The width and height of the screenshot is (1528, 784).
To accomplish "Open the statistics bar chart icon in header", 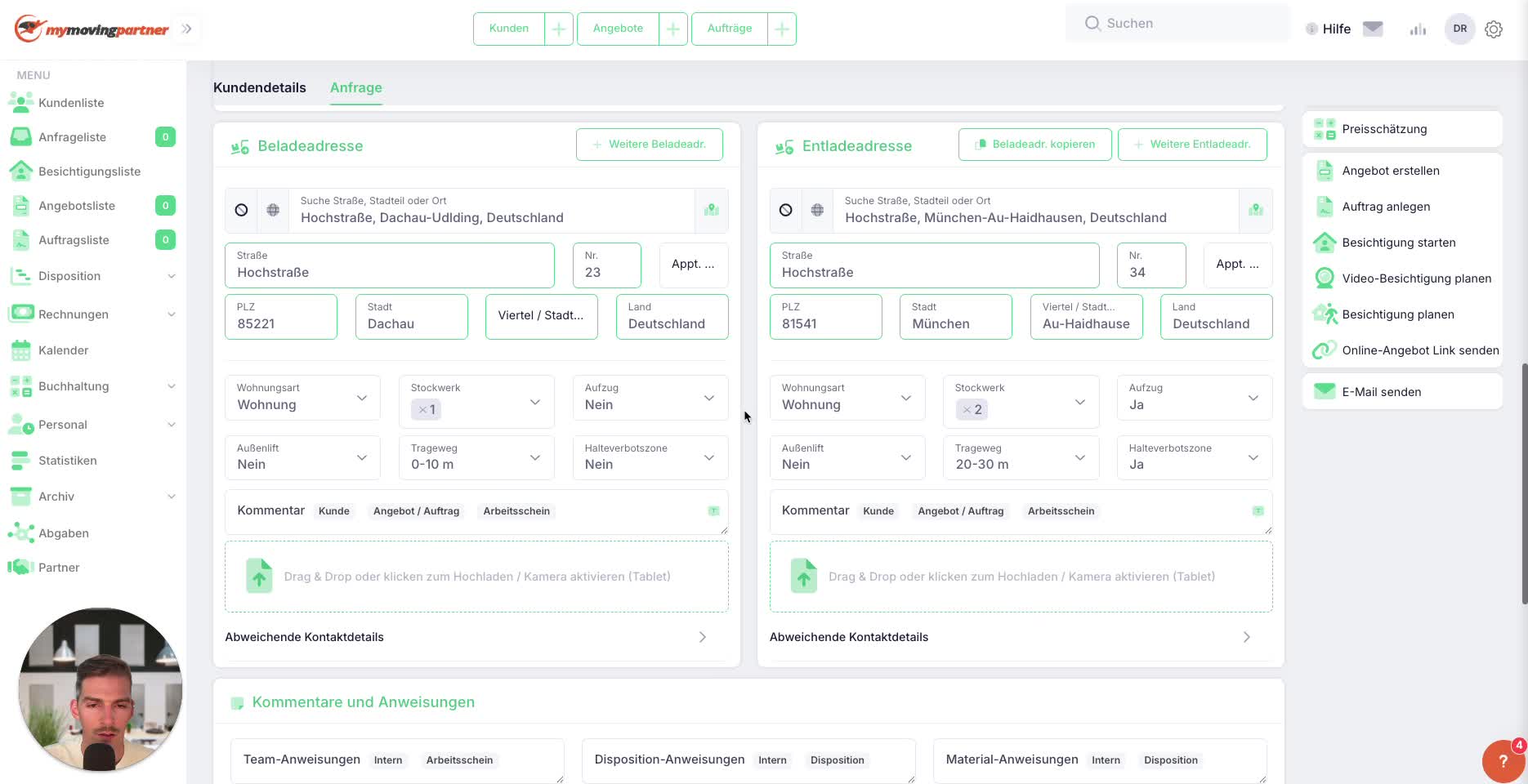I will [1418, 29].
